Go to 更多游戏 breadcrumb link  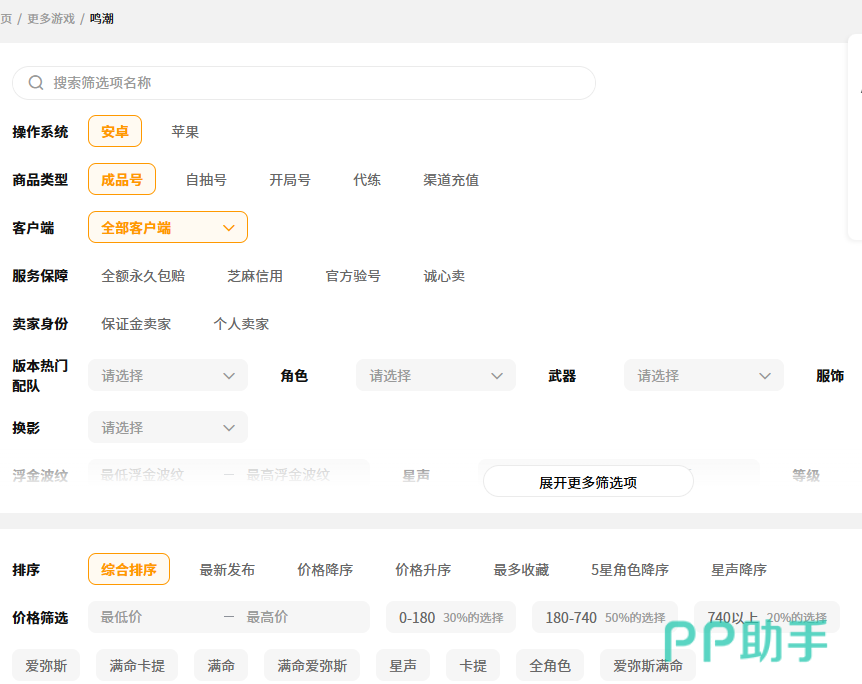pyautogui.click(x=51, y=19)
